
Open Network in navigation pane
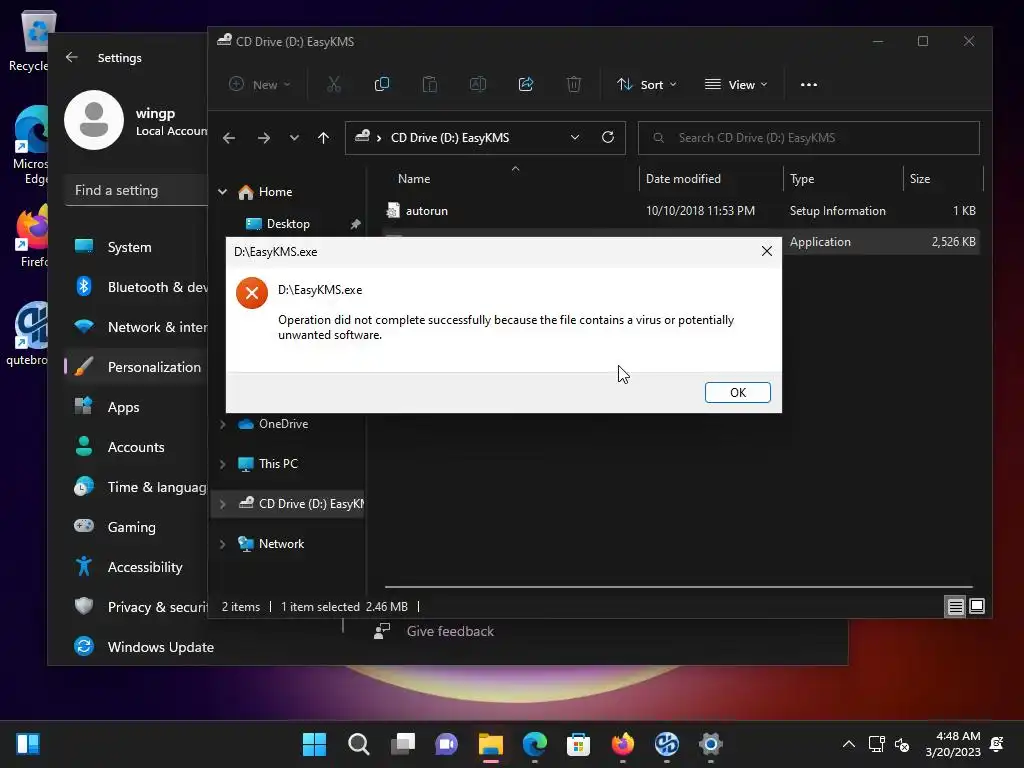click(281, 543)
